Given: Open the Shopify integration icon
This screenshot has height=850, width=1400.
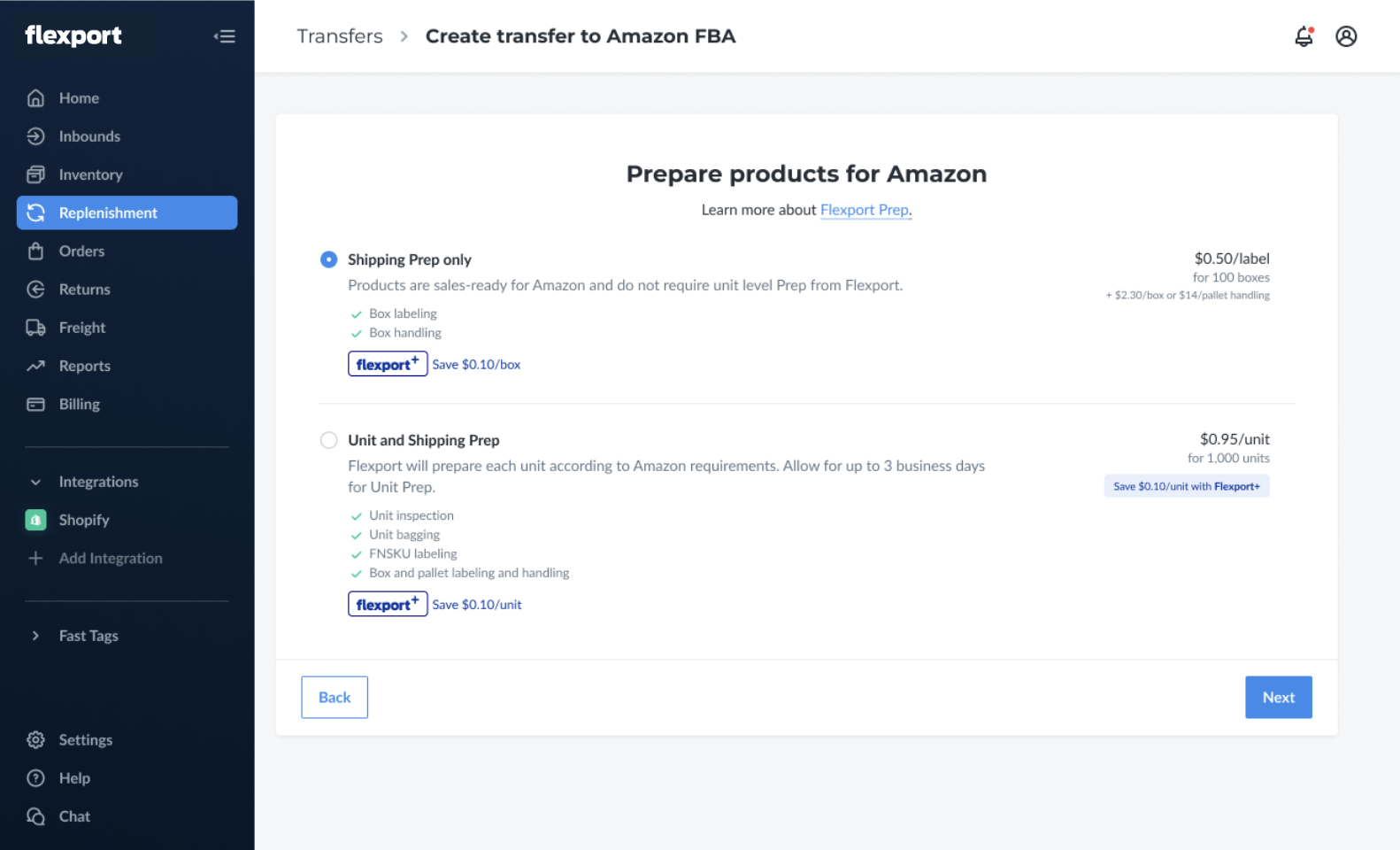Looking at the screenshot, I should (x=35, y=520).
